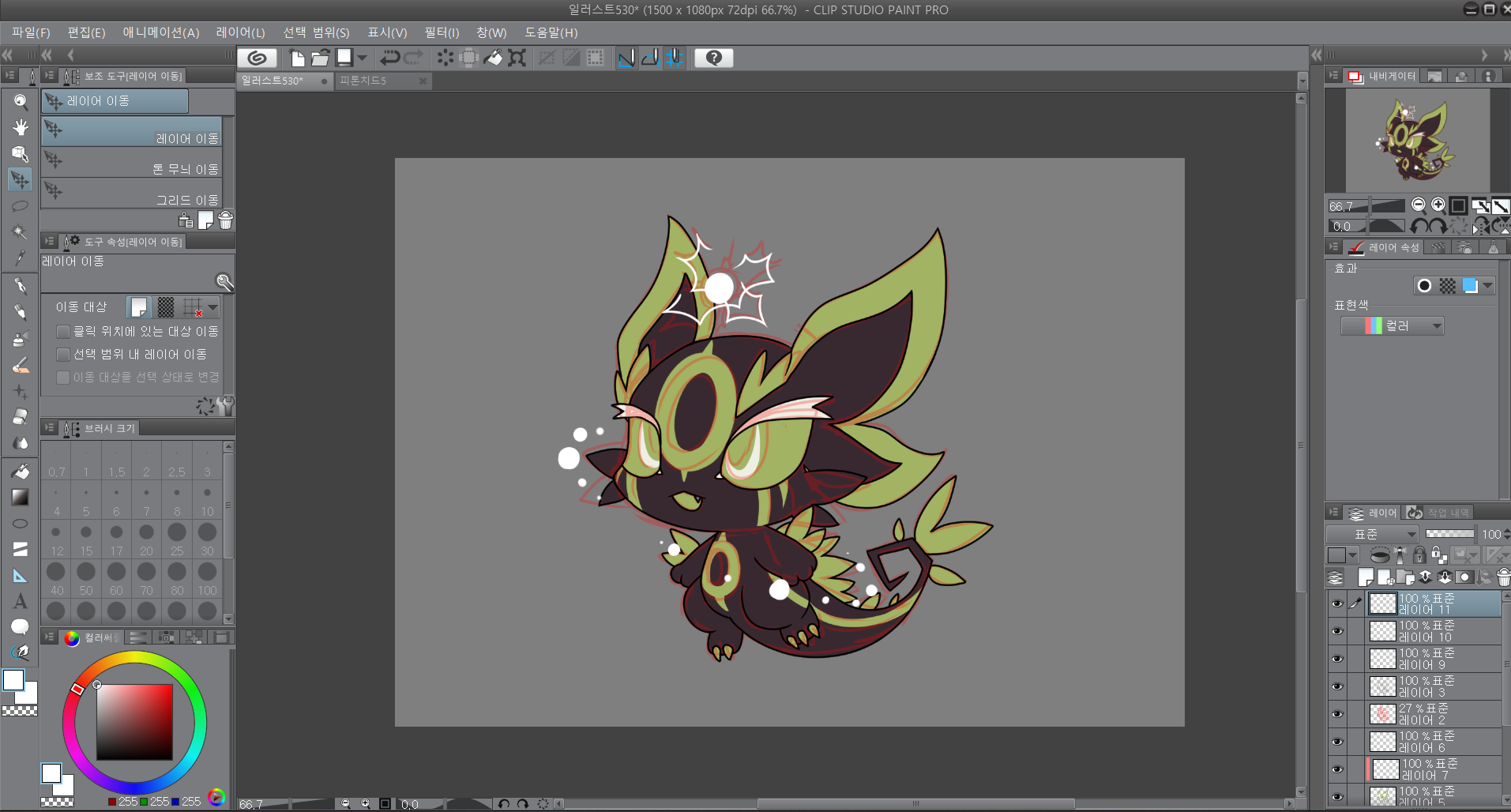The height and width of the screenshot is (812, 1511).
Task: Select main foreground color swatch
Action: pyautogui.click(x=13, y=680)
